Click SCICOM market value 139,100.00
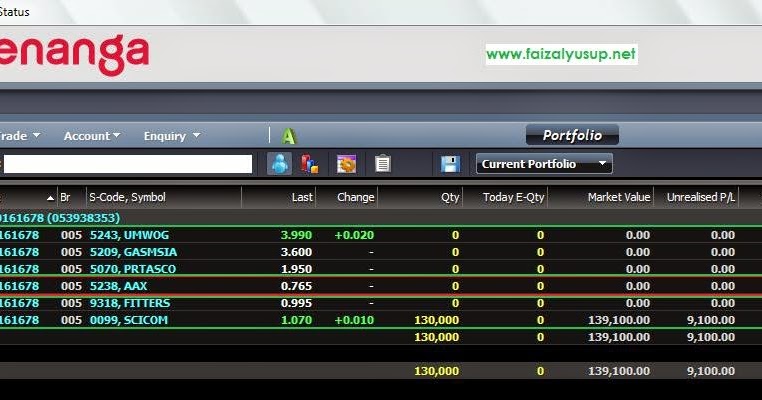The height and width of the screenshot is (400, 762). pos(619,320)
